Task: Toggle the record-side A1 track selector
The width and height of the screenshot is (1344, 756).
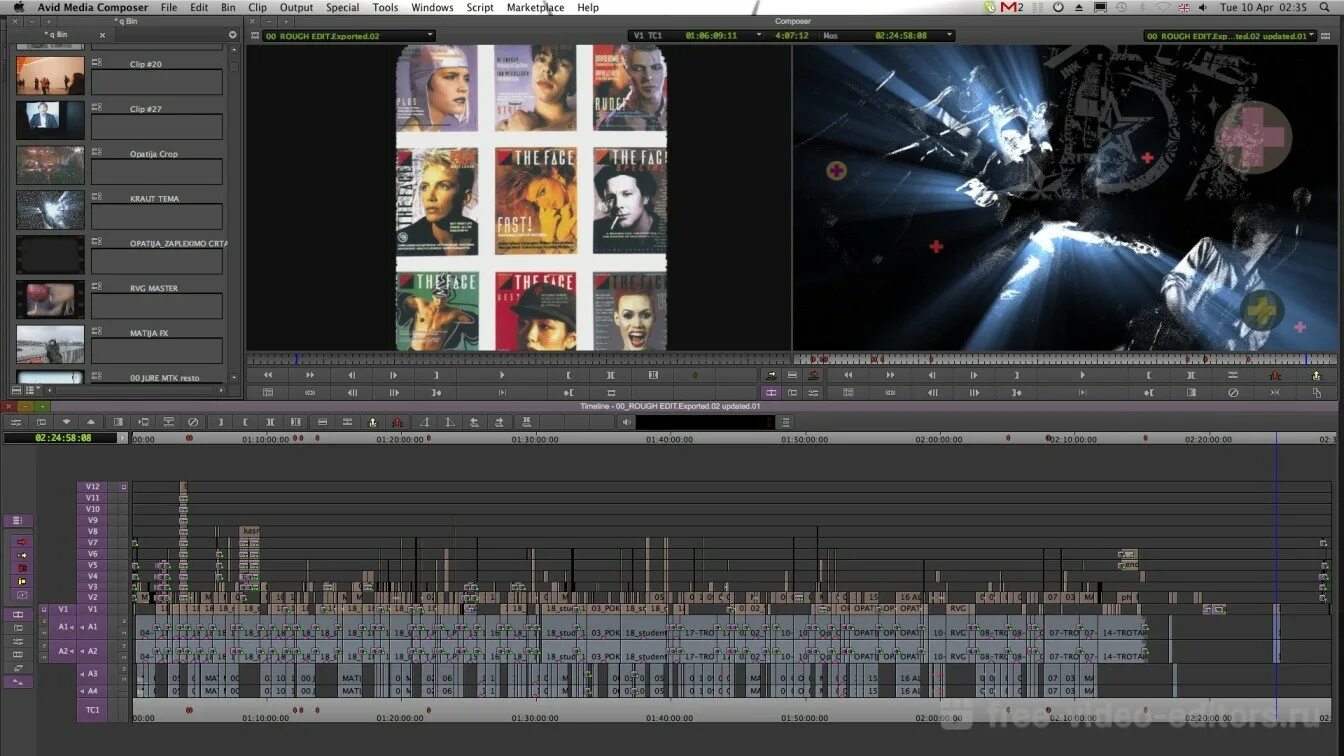Action: pyautogui.click(x=92, y=627)
